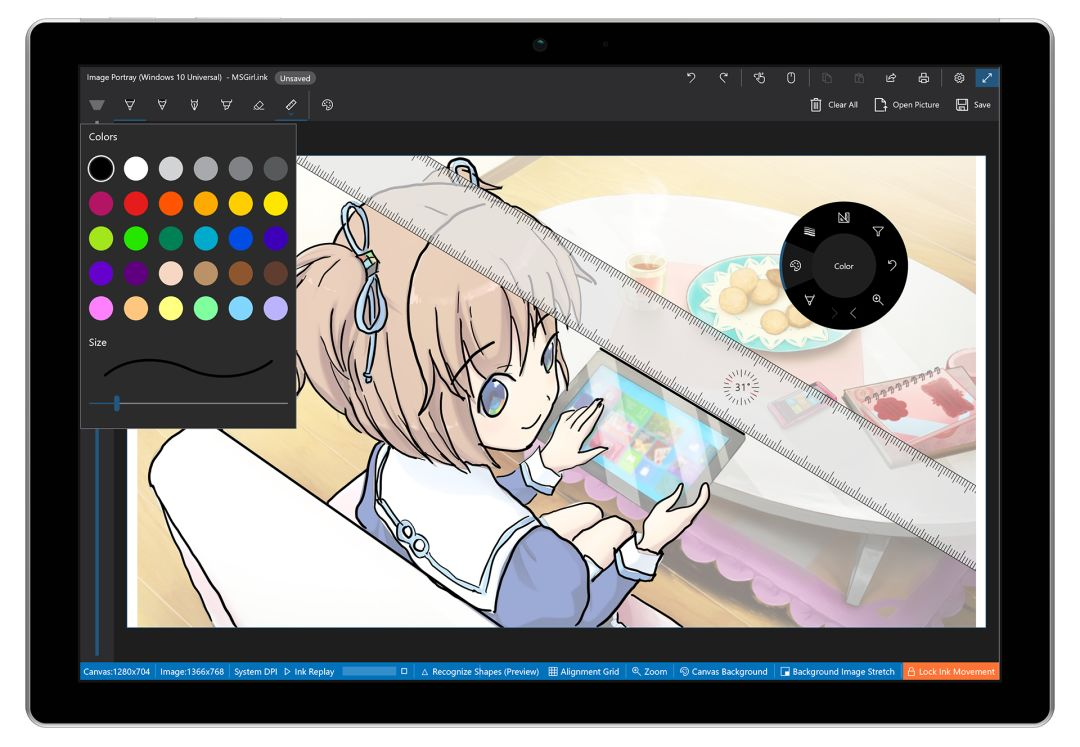The height and width of the screenshot is (747, 1080).
Task: Open the color palette icon in toolbar
Action: (x=327, y=105)
